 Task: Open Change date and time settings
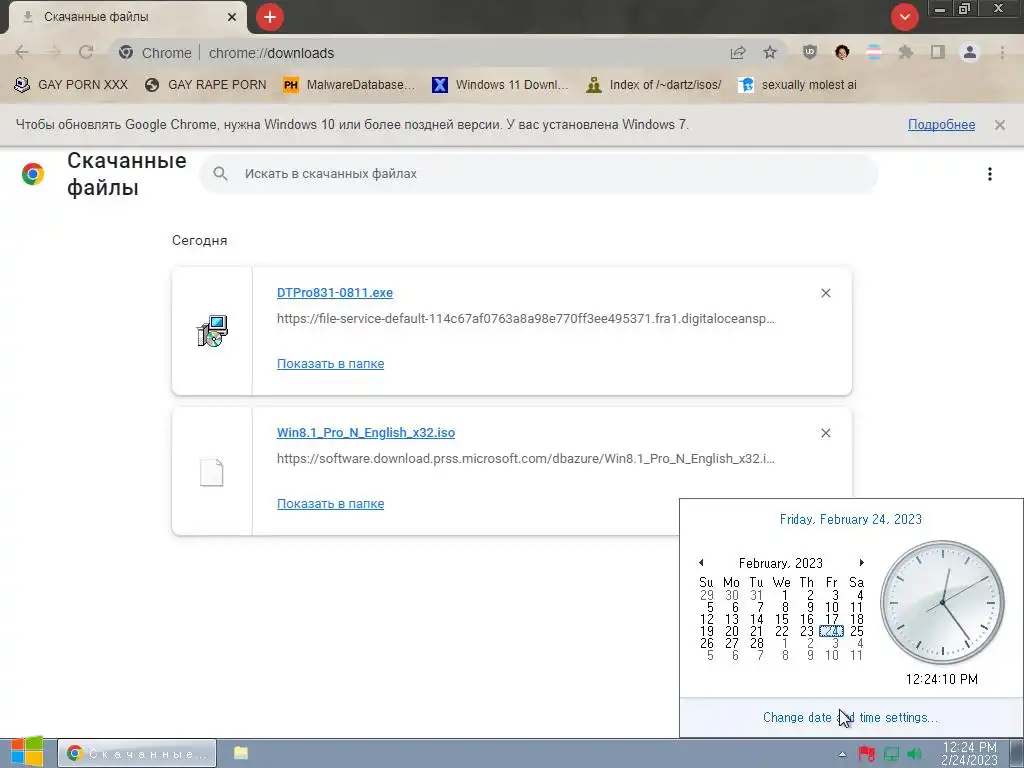[x=850, y=717]
